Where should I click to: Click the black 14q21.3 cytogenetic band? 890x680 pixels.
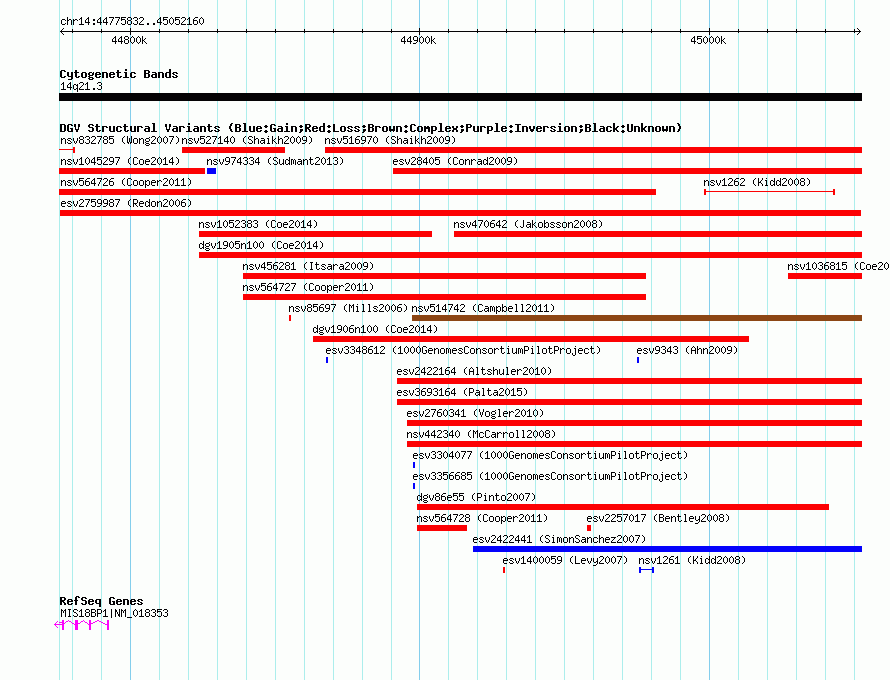tap(460, 97)
